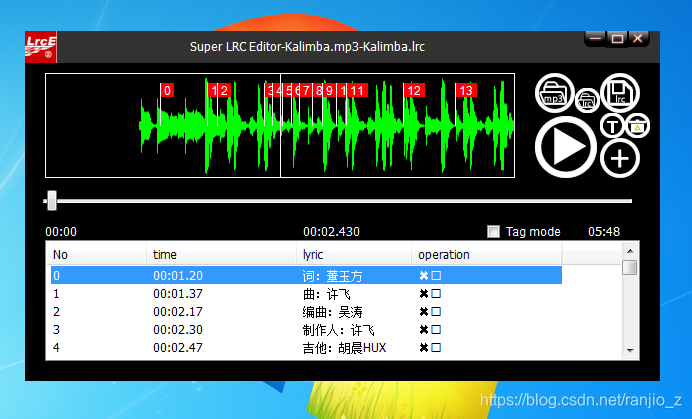Viewport: 692px width, 419px height.
Task: Save the lrc file with floppy icon
Action: click(x=620, y=93)
